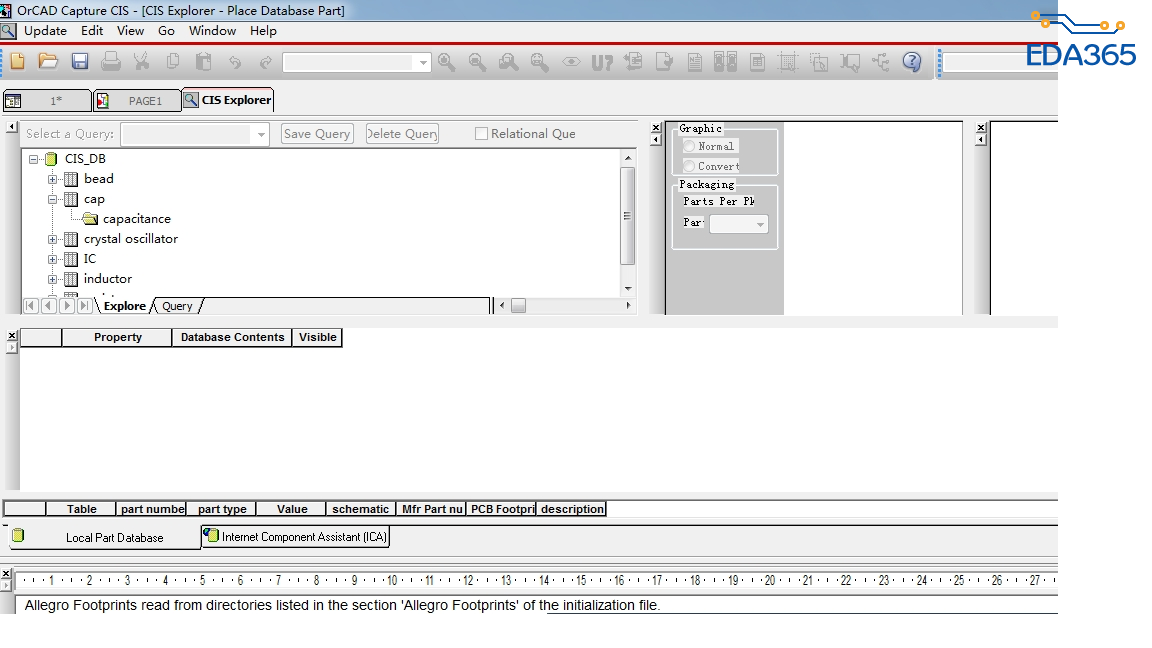The width and height of the screenshot is (1152, 648).
Task: Open the Internet Component Assistant (ICA) tab
Action: click(x=295, y=537)
